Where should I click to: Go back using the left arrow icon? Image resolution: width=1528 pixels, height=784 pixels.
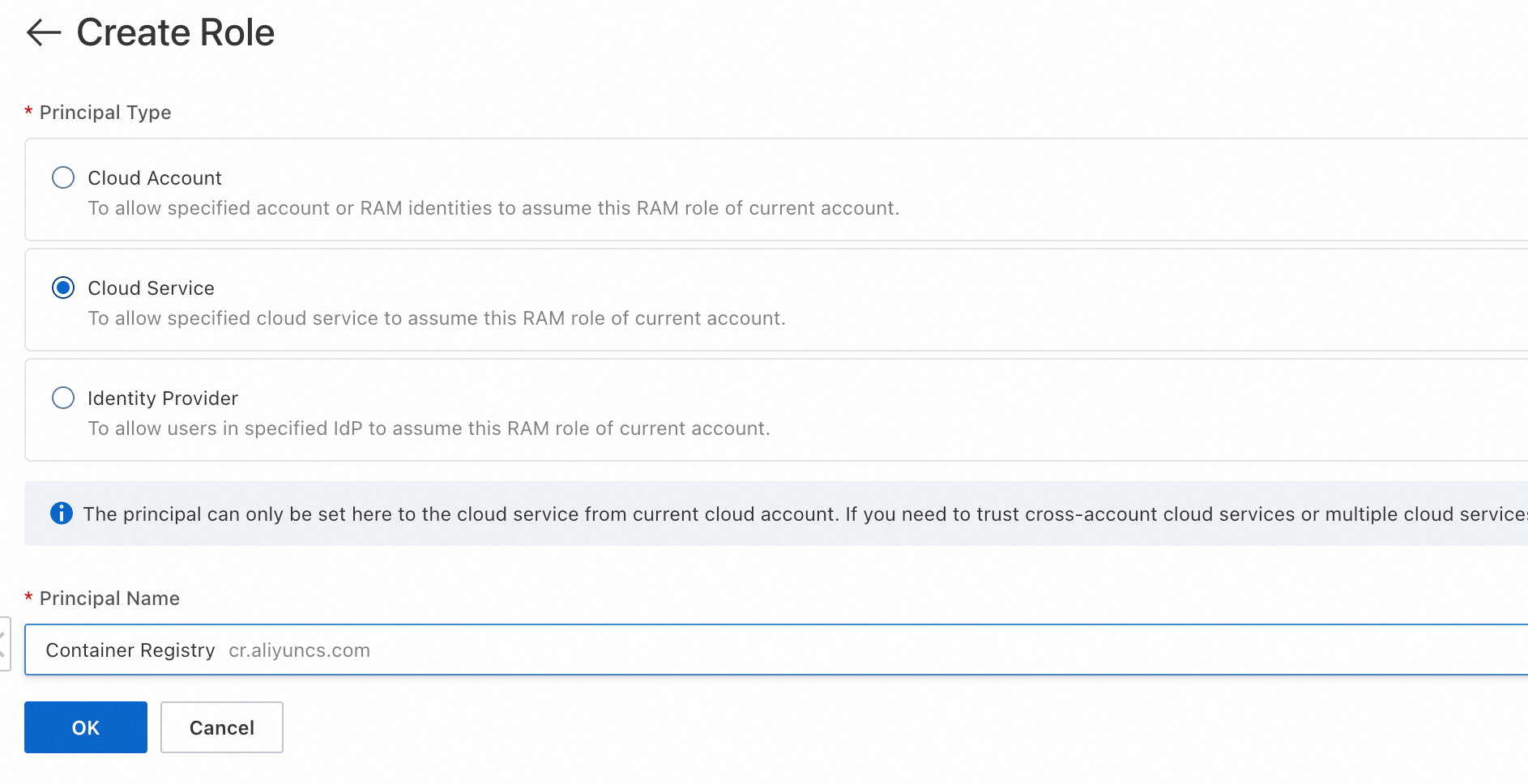click(44, 32)
